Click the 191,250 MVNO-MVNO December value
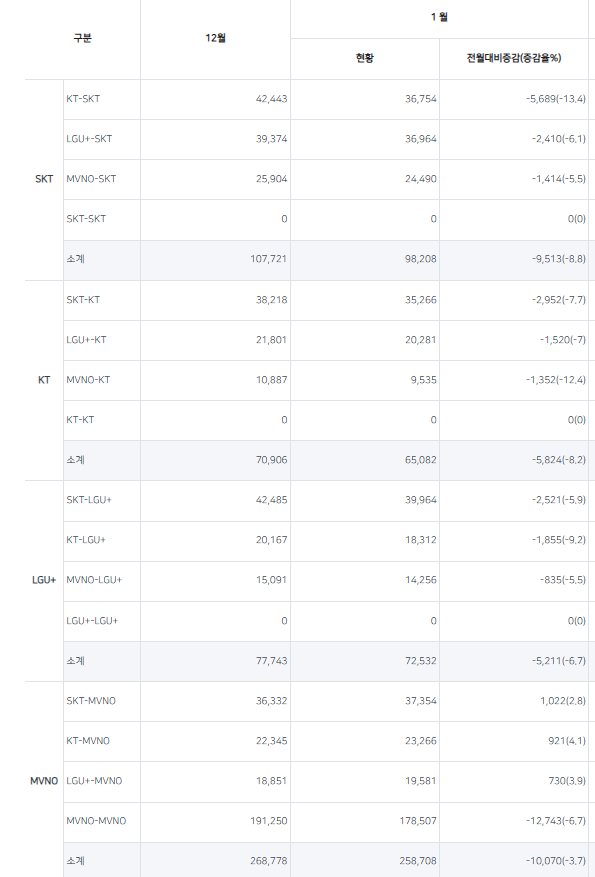Screen dimensions: 595x877 pyautogui.click(x=268, y=821)
